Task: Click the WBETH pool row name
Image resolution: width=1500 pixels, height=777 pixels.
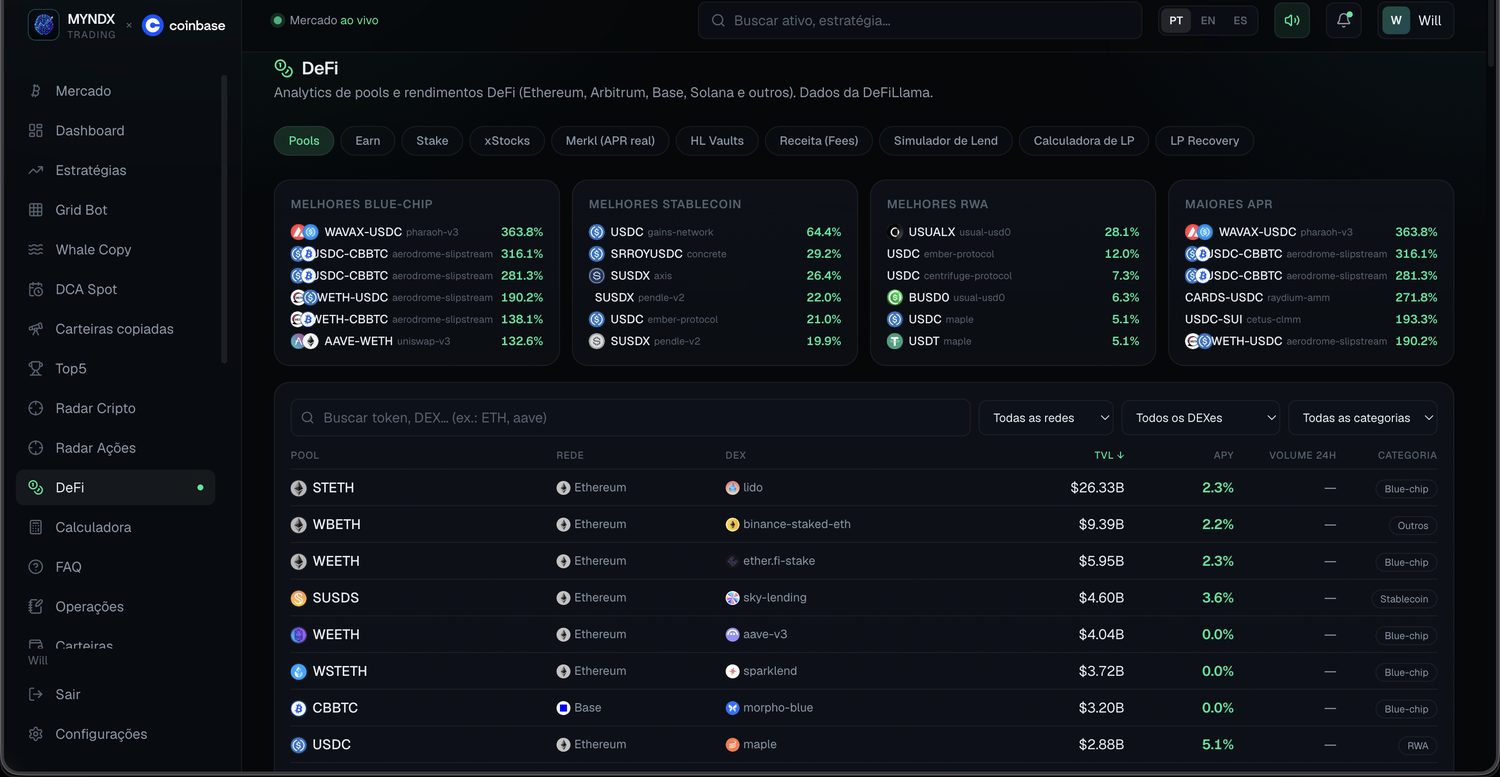Action: [336, 524]
